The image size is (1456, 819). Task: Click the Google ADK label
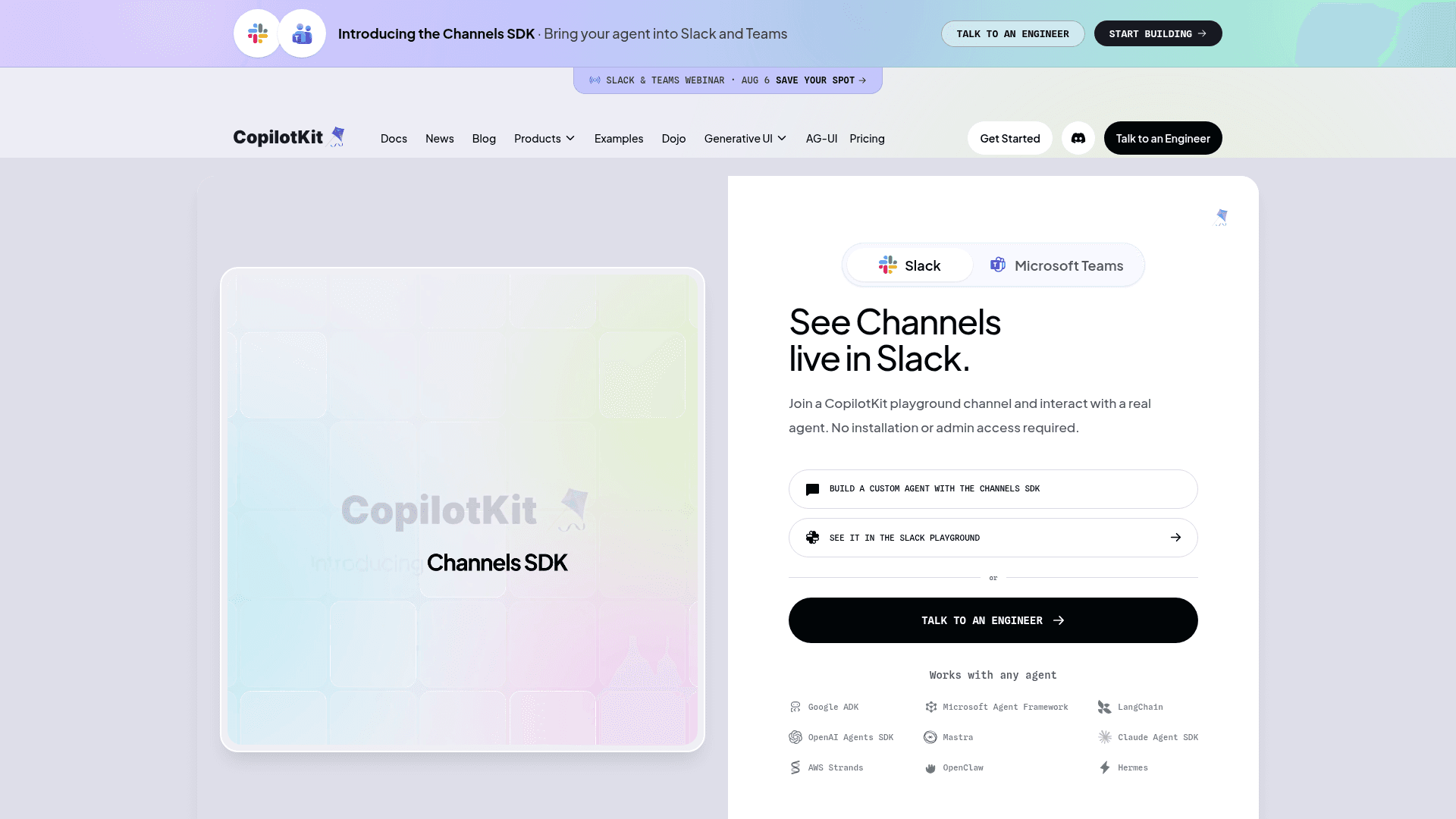tap(833, 707)
